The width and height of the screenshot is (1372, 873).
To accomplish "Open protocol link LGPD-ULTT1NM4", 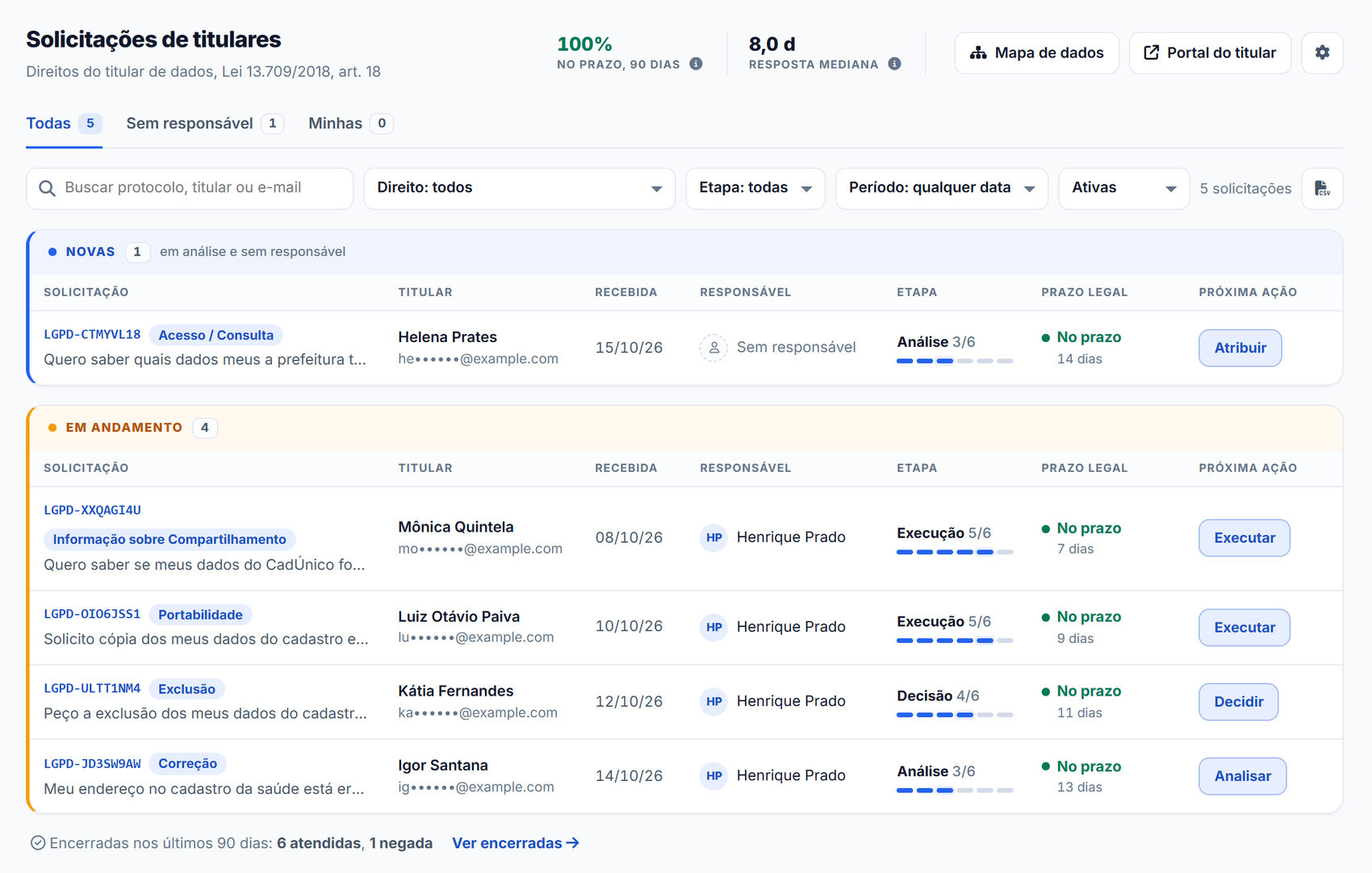I will tap(92, 688).
